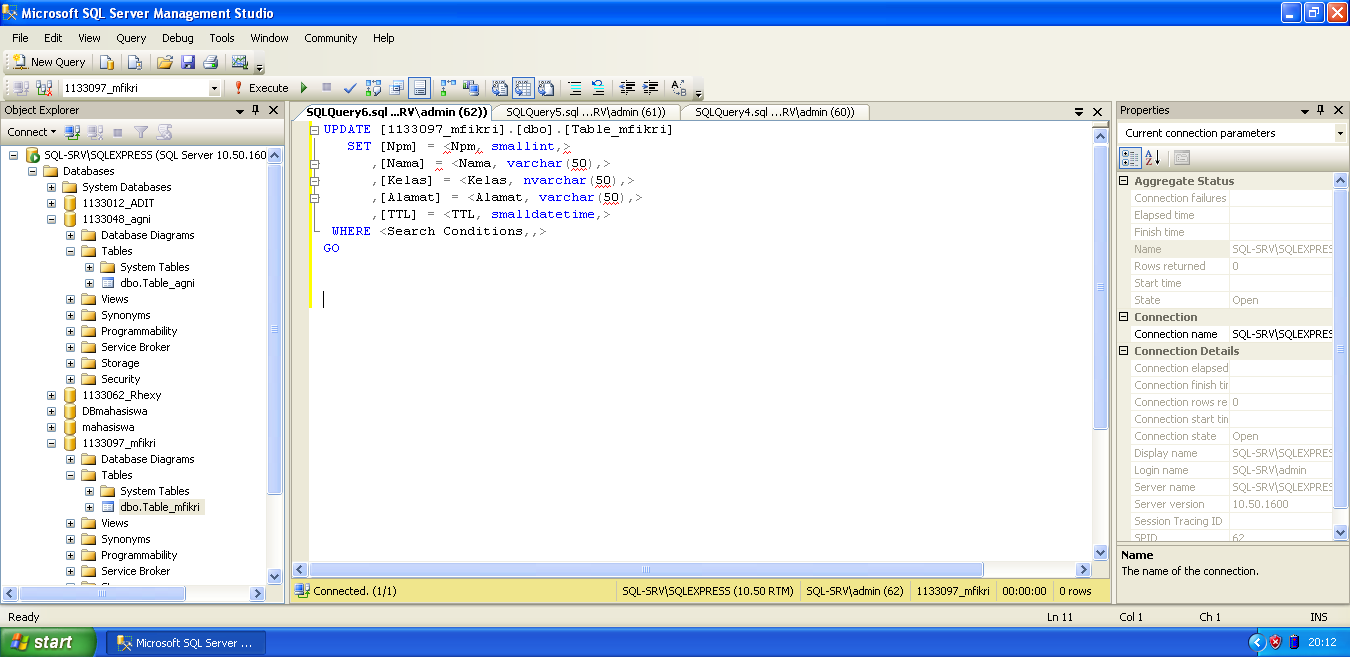
Task: Click the Database Engine Query icon
Action: coord(107,62)
